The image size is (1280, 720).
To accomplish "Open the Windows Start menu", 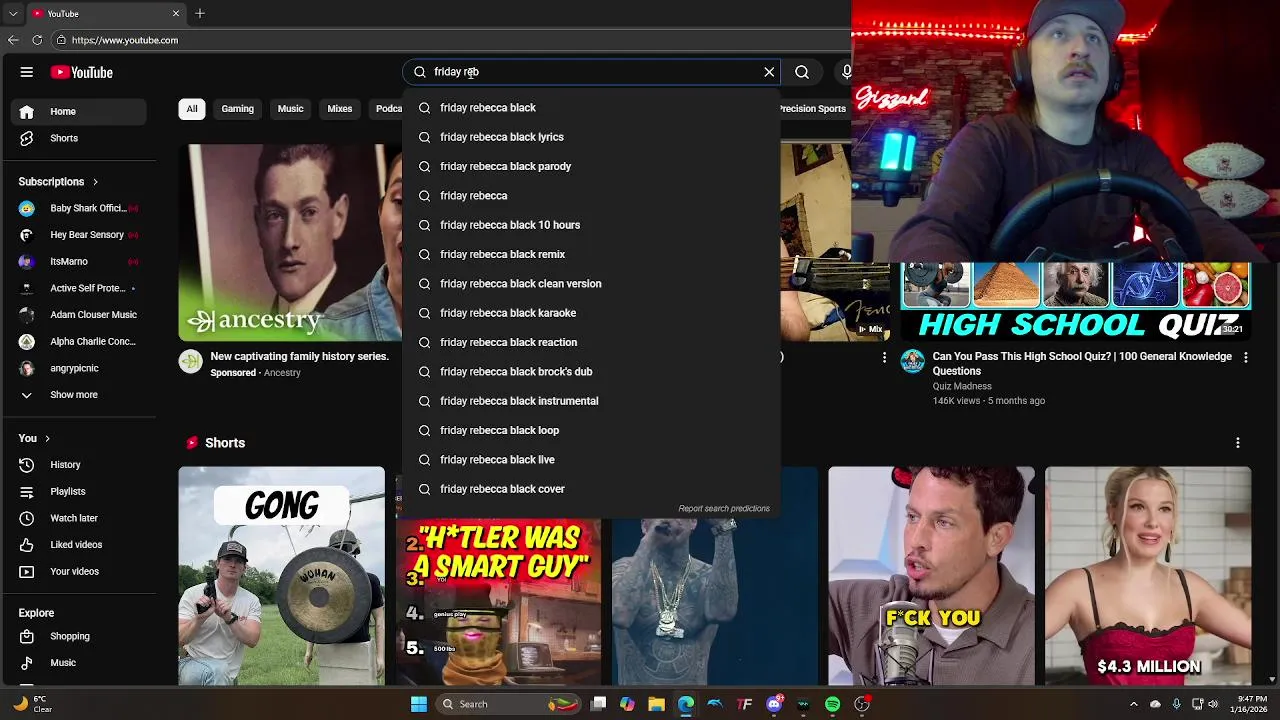I will point(419,704).
